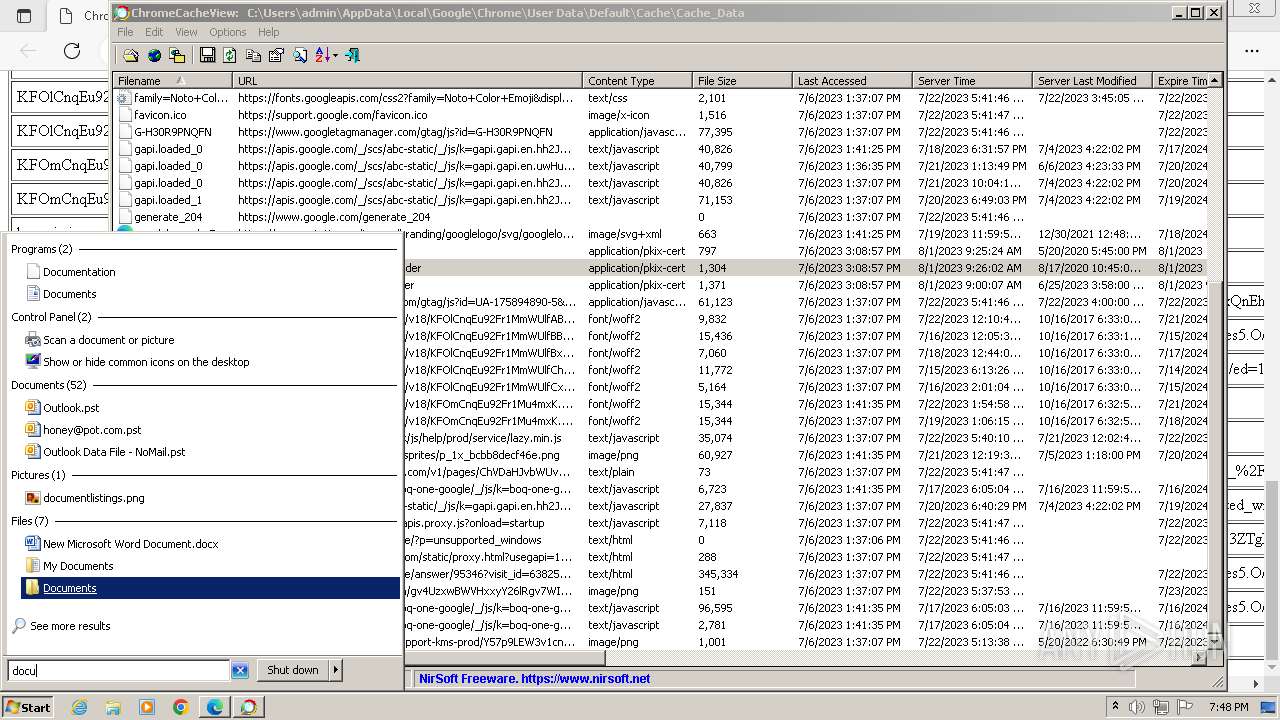Click the Exit door toolbar icon

pos(352,55)
